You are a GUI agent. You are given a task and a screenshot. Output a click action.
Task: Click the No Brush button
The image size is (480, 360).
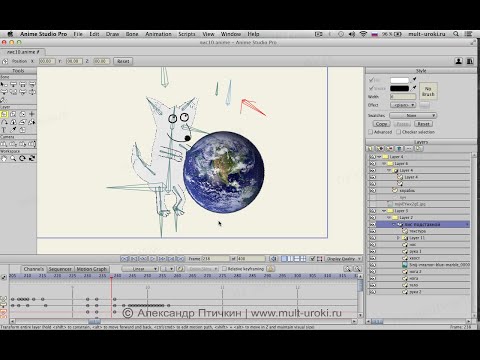click(428, 91)
